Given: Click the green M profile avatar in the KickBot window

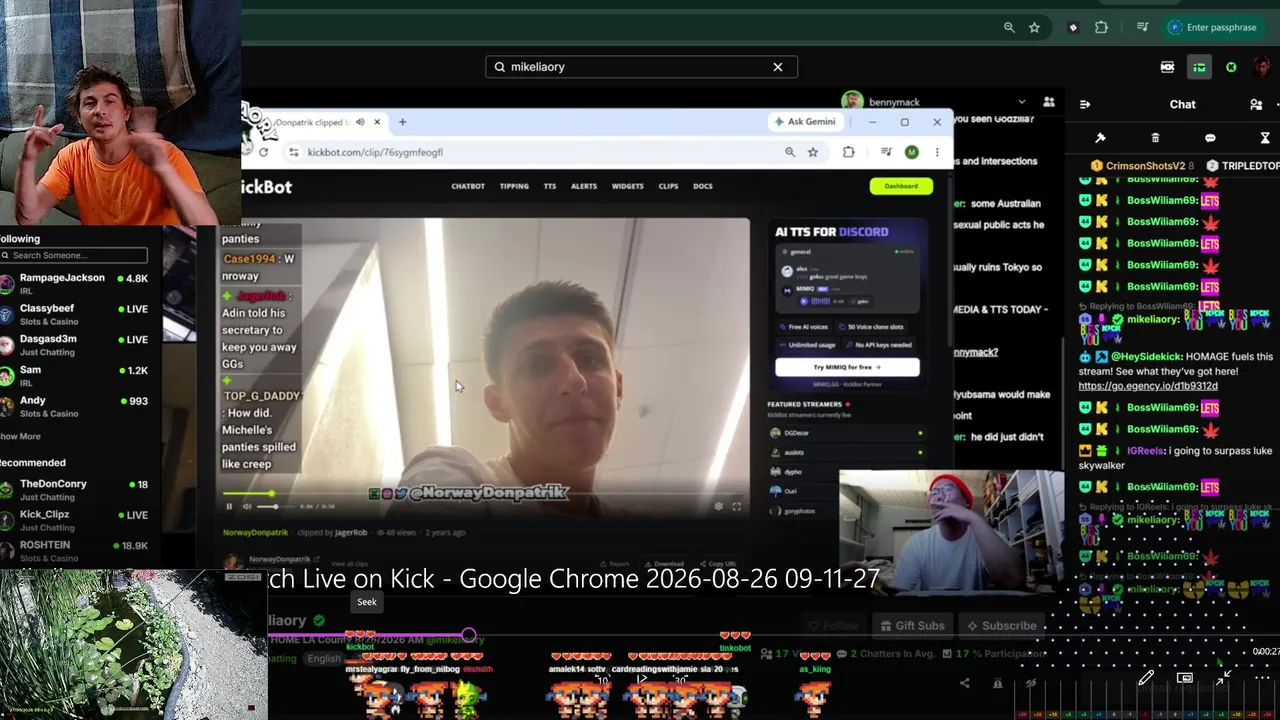Looking at the screenshot, I should [x=911, y=152].
